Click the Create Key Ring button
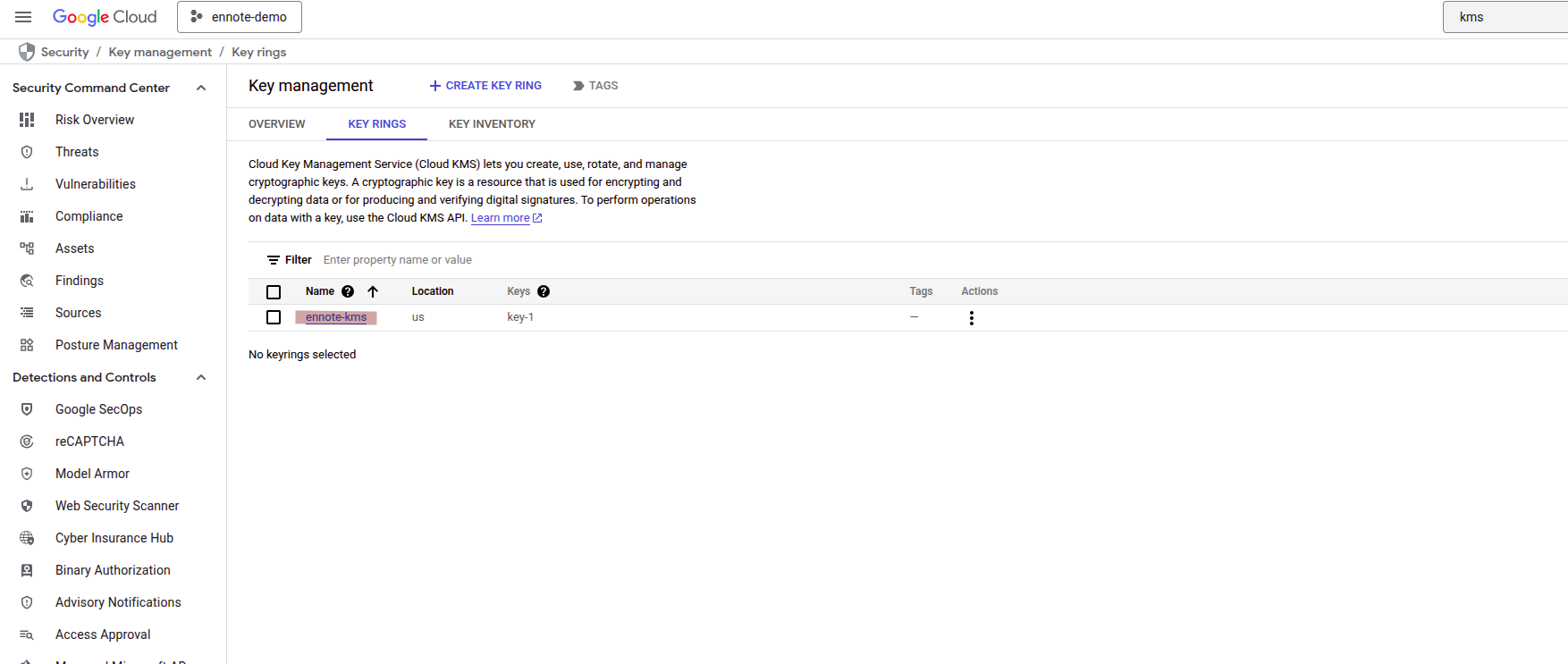The image size is (1568, 664). 485,86
